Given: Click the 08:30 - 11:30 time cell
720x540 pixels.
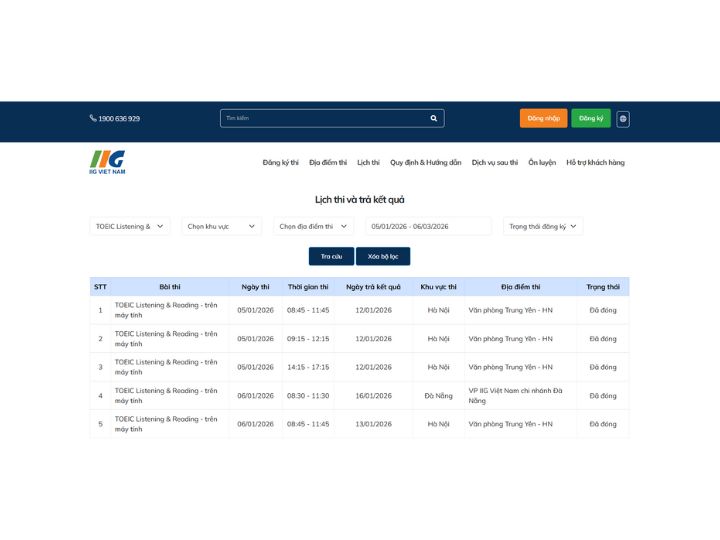Looking at the screenshot, I should (308, 396).
